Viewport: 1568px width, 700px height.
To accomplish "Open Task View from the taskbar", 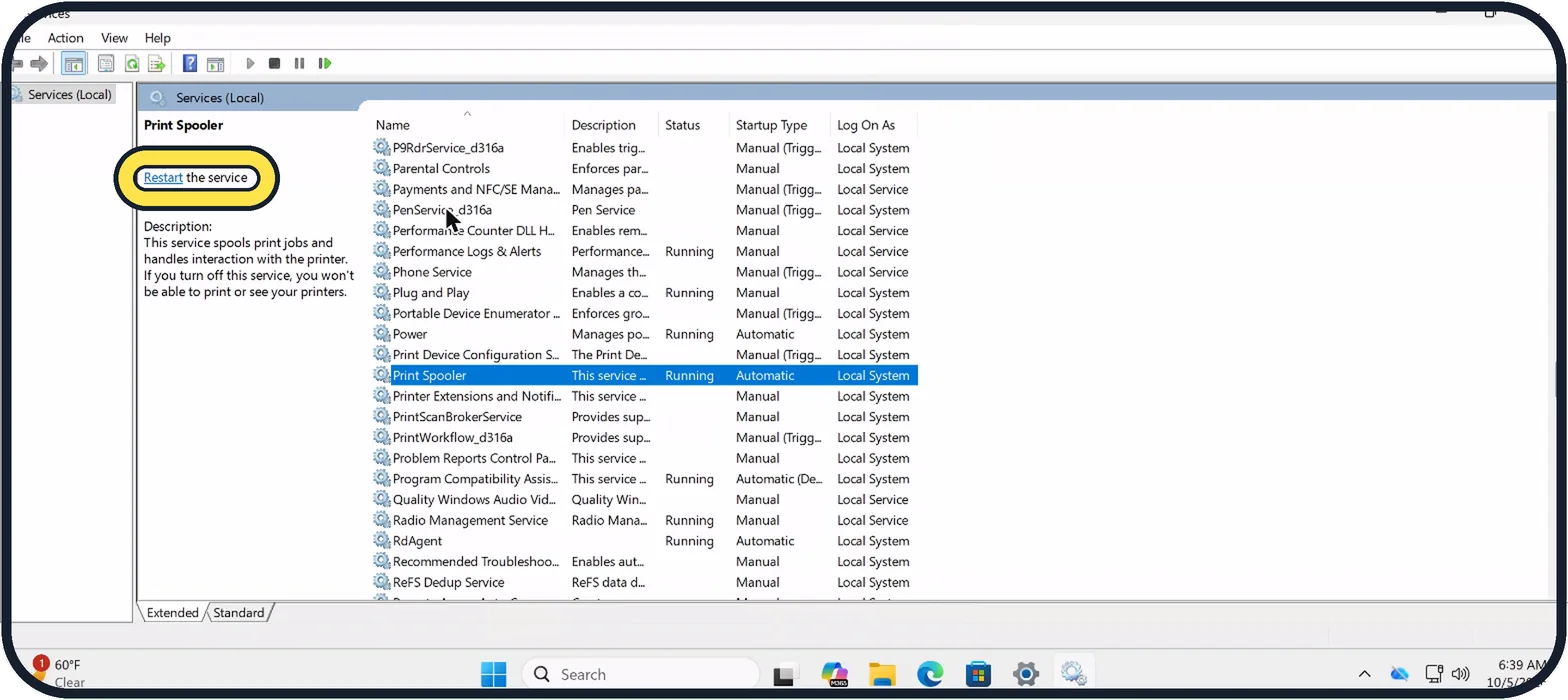I will tap(786, 674).
